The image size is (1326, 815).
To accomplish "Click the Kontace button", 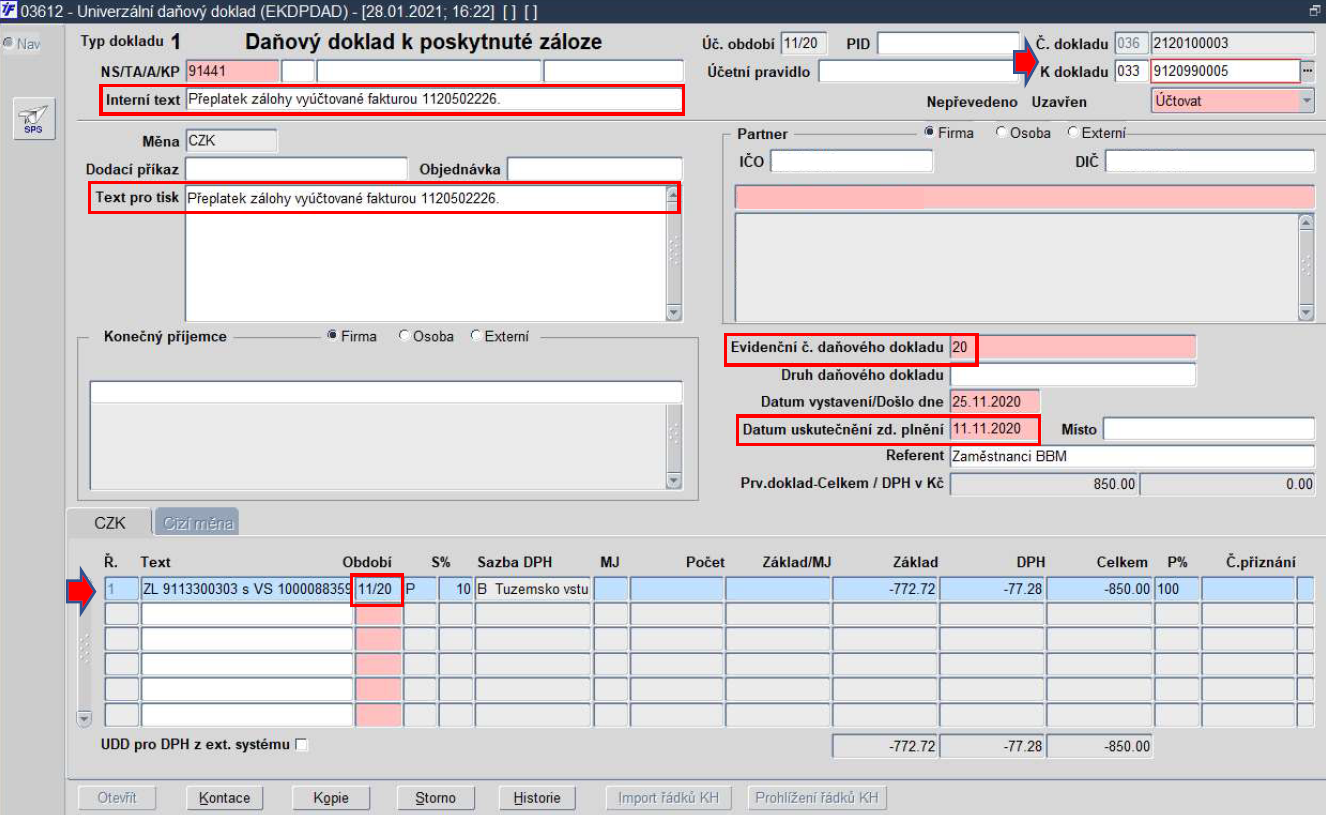I will [x=224, y=798].
